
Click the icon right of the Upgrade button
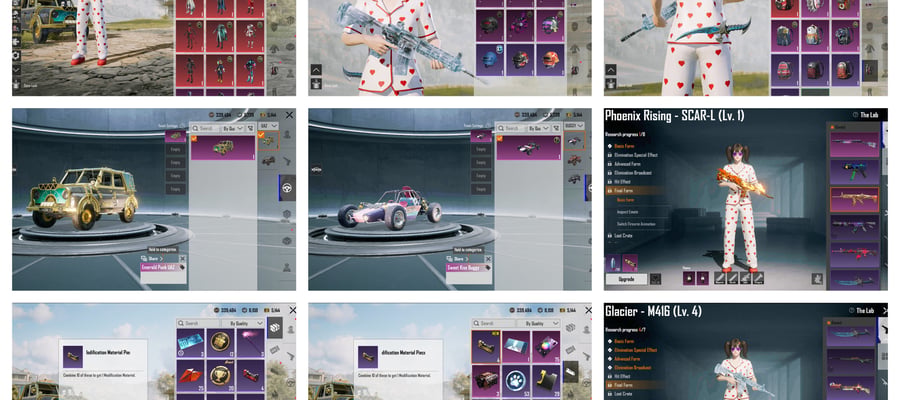click(655, 278)
